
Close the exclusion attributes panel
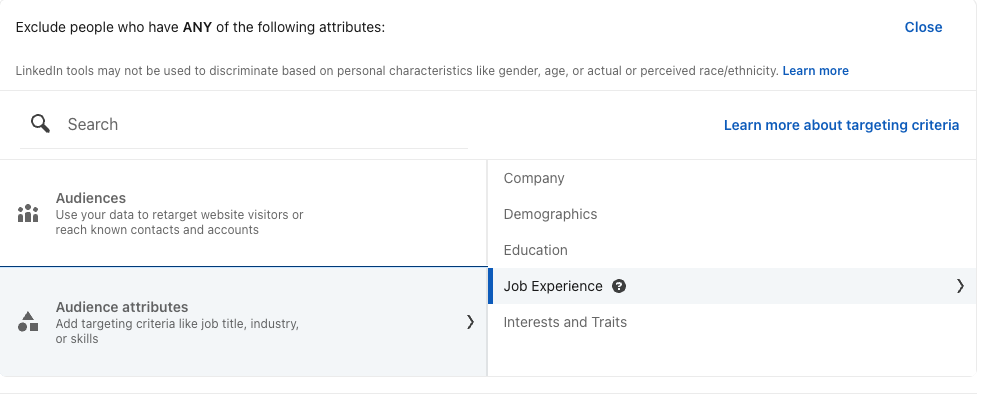pyautogui.click(x=923, y=27)
